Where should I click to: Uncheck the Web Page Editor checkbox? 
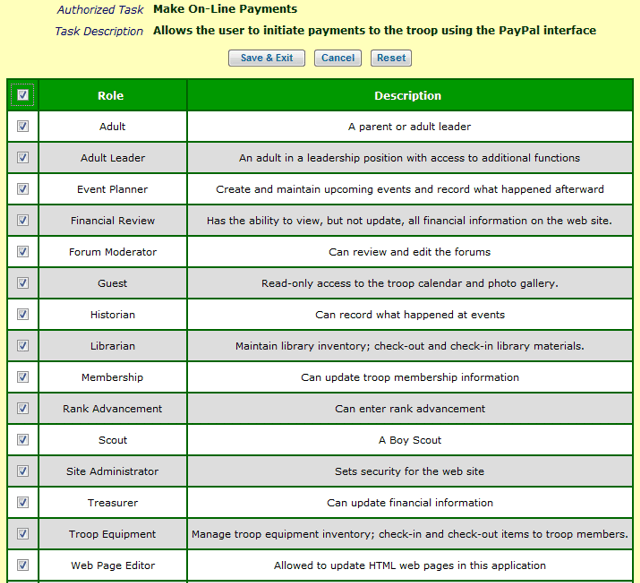point(23,565)
